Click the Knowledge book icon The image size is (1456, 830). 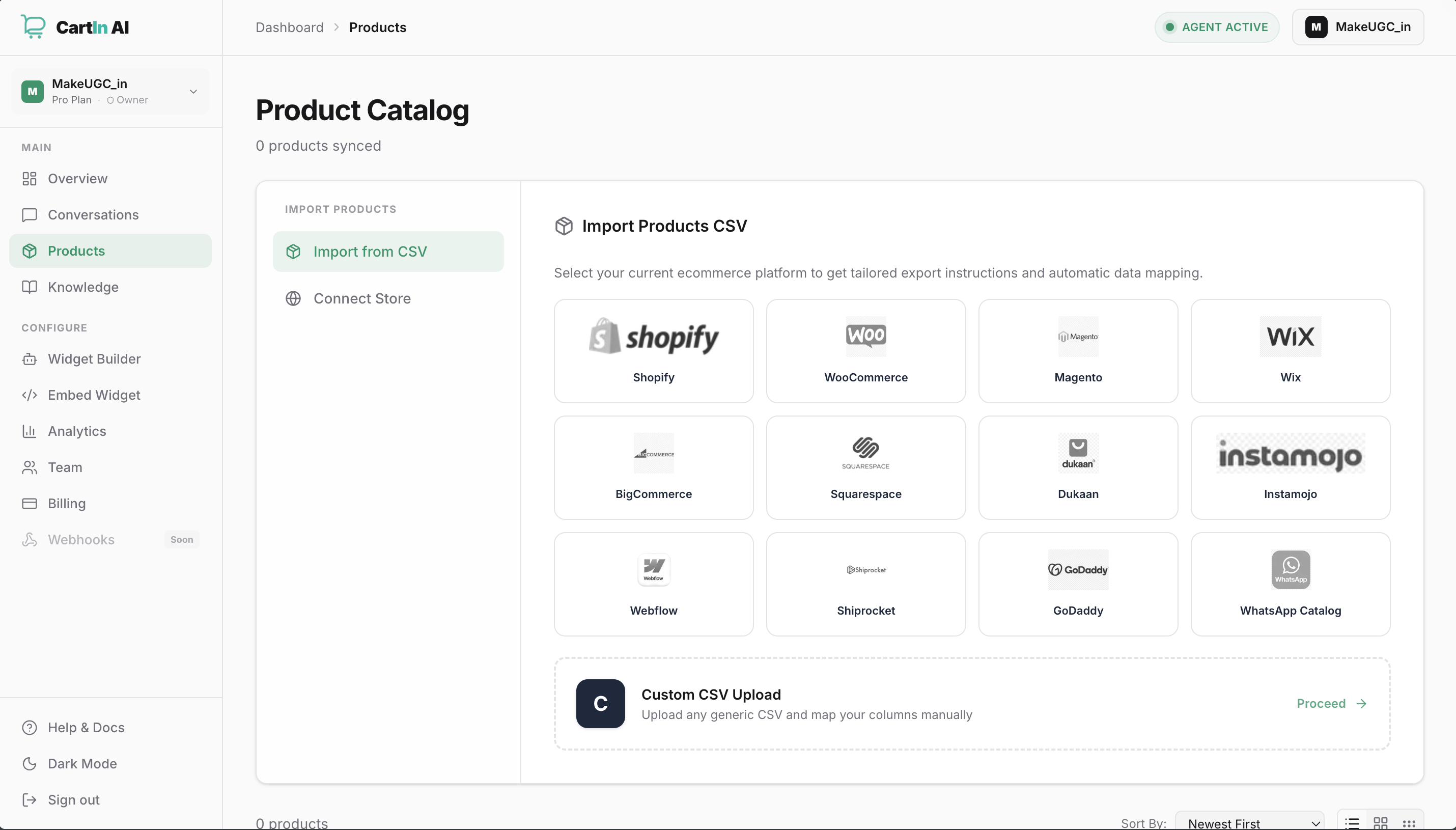30,287
